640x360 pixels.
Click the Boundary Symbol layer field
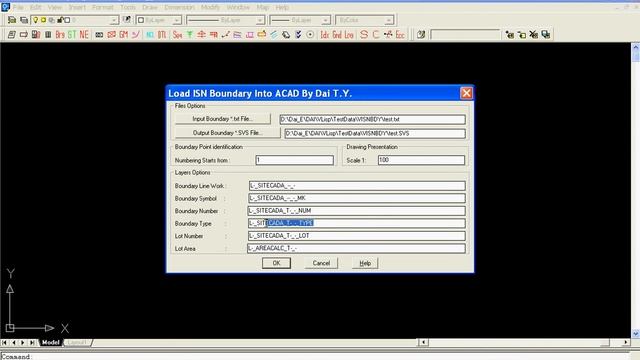click(357, 198)
